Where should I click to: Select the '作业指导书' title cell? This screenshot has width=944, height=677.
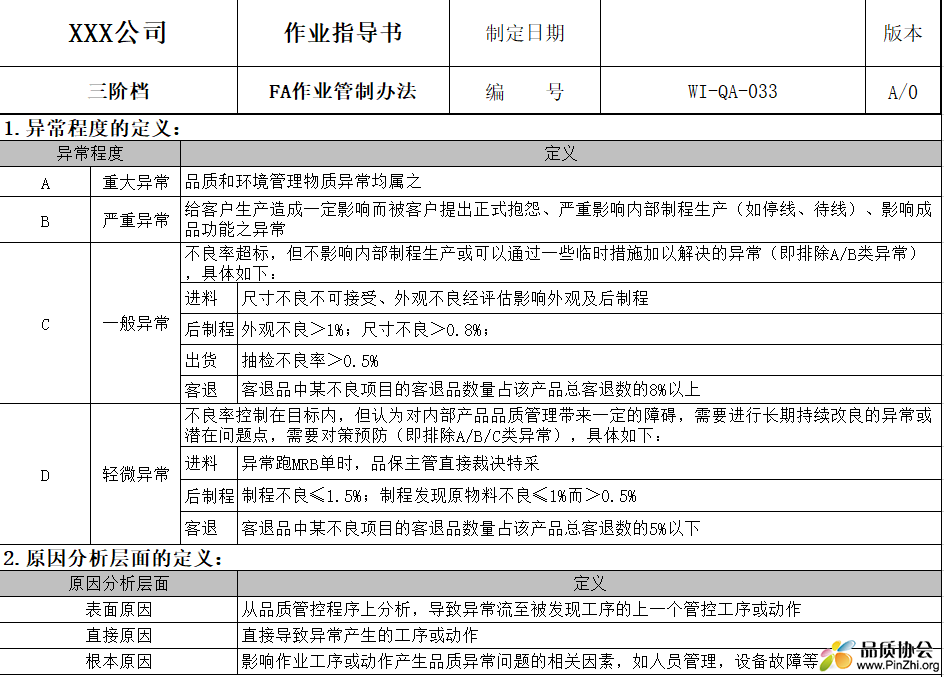point(343,33)
